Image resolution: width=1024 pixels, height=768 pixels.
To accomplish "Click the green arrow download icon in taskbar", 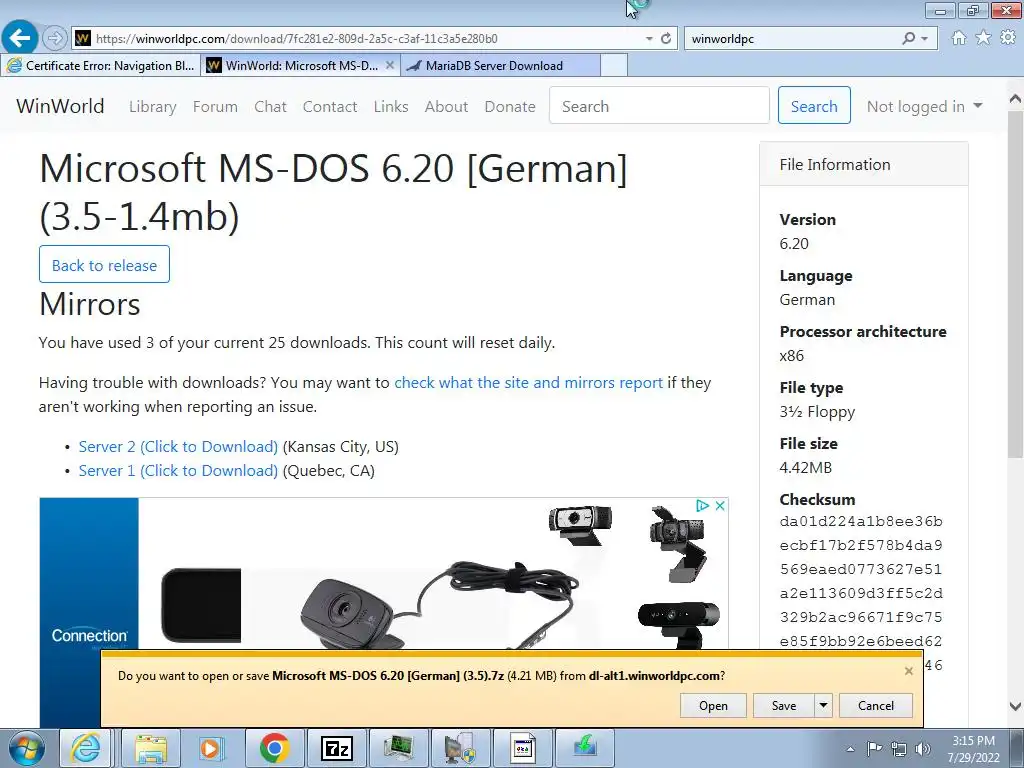I will [x=584, y=748].
